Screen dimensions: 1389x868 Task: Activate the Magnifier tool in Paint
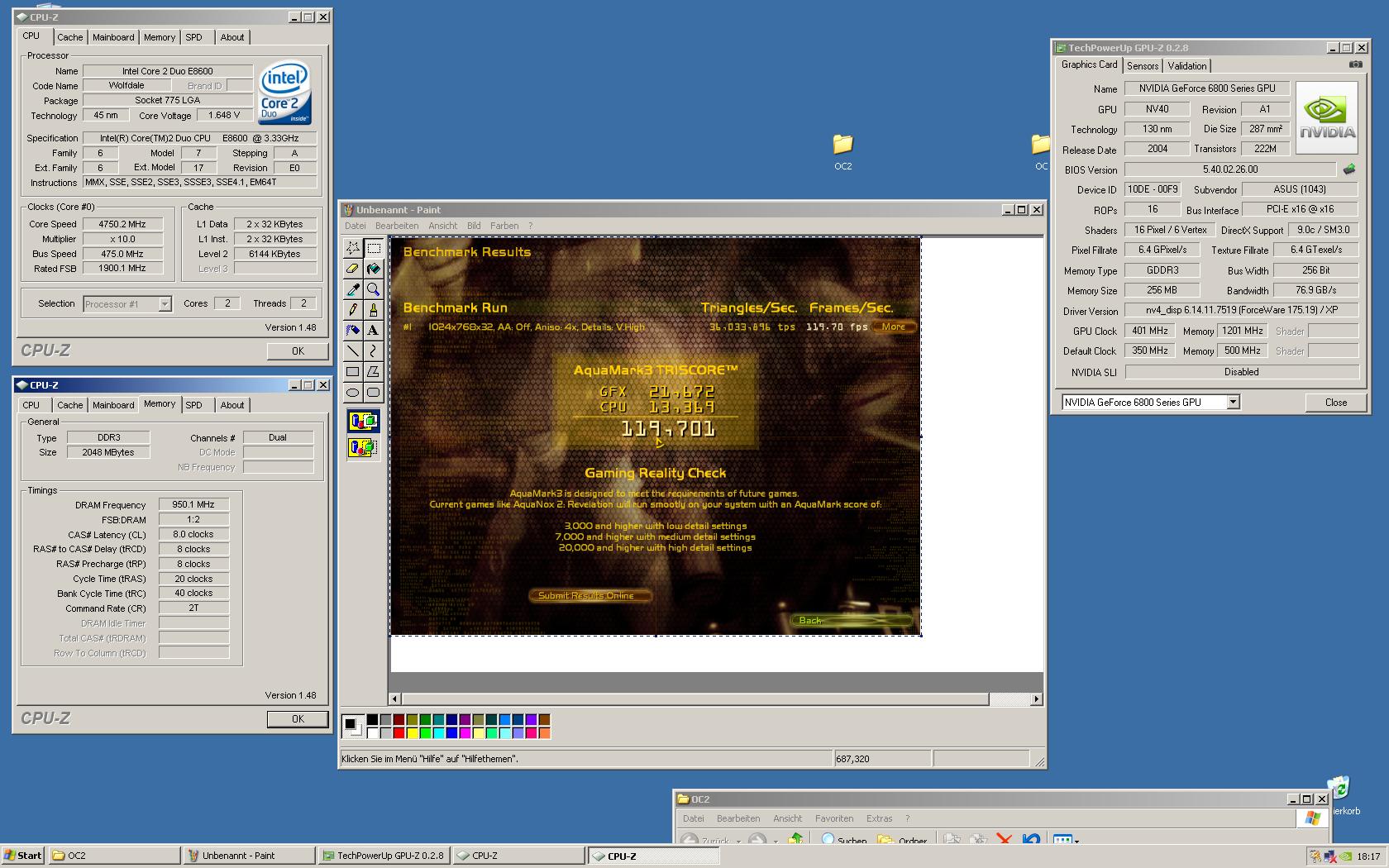pos(374,289)
